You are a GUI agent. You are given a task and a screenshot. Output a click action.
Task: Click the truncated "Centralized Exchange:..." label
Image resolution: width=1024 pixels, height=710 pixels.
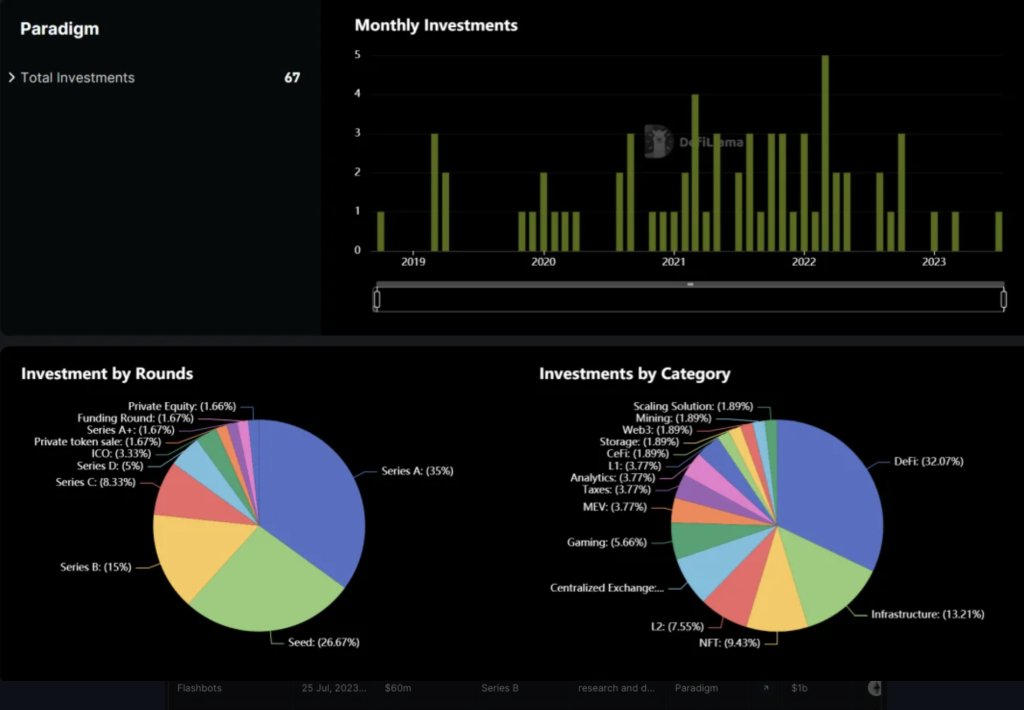point(607,588)
